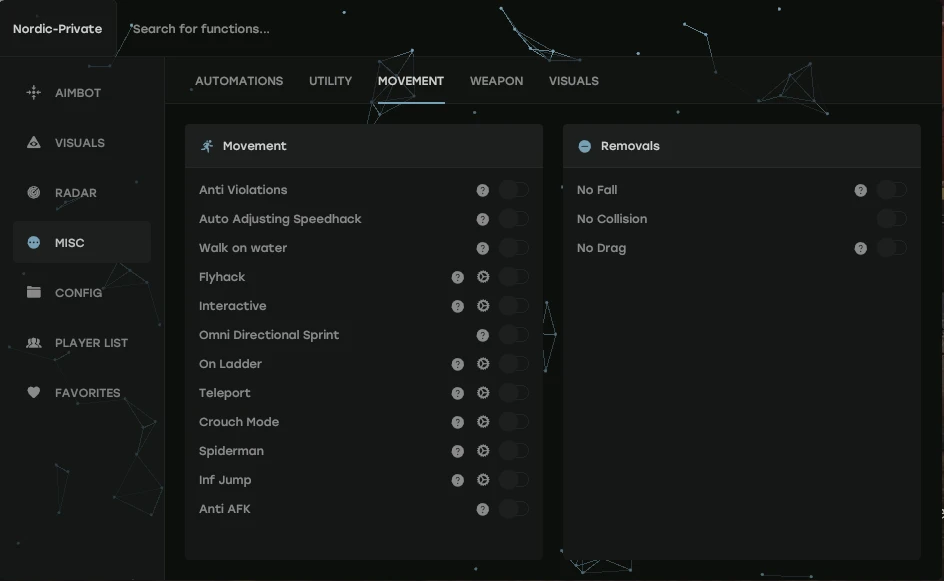Select the MOVEMENT tab
This screenshot has width=944, height=581.
[x=411, y=81]
